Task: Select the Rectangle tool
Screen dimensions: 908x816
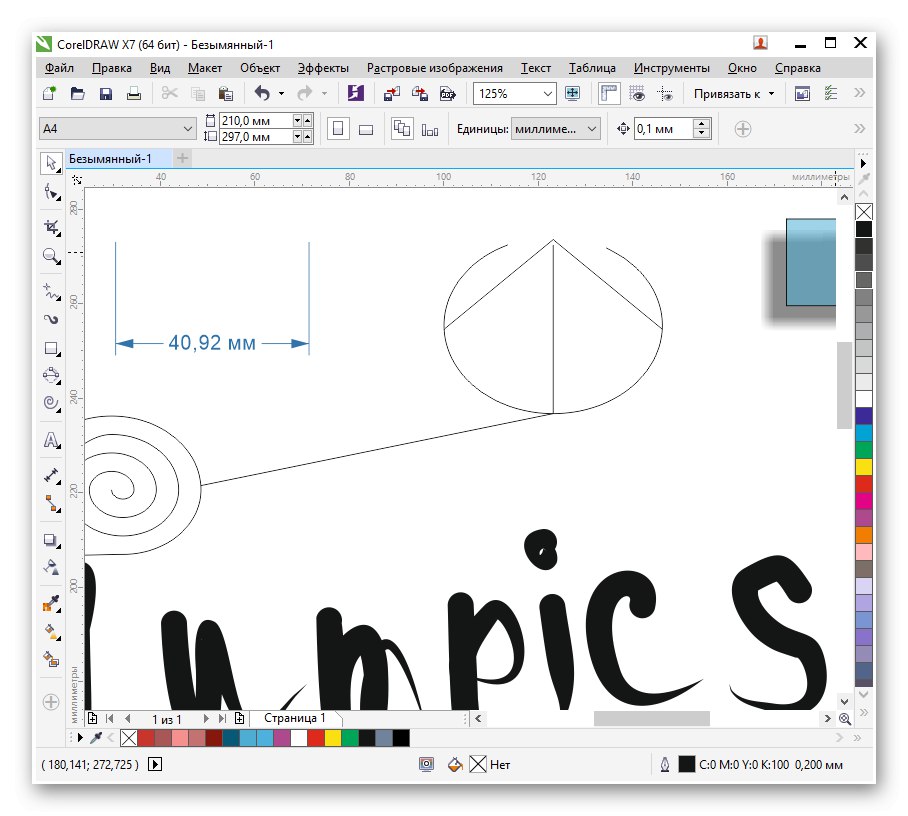Action: (51, 348)
